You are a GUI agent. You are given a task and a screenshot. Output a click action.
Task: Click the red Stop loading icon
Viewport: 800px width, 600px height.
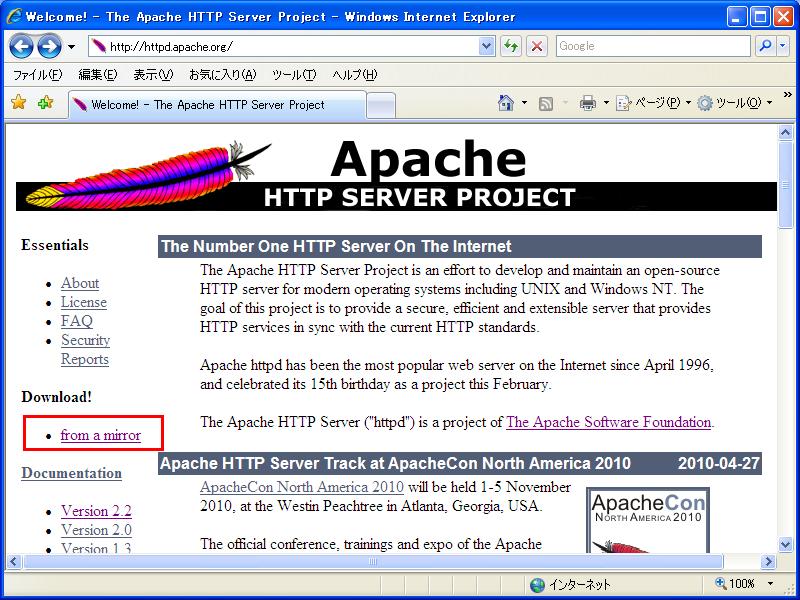tap(537, 46)
